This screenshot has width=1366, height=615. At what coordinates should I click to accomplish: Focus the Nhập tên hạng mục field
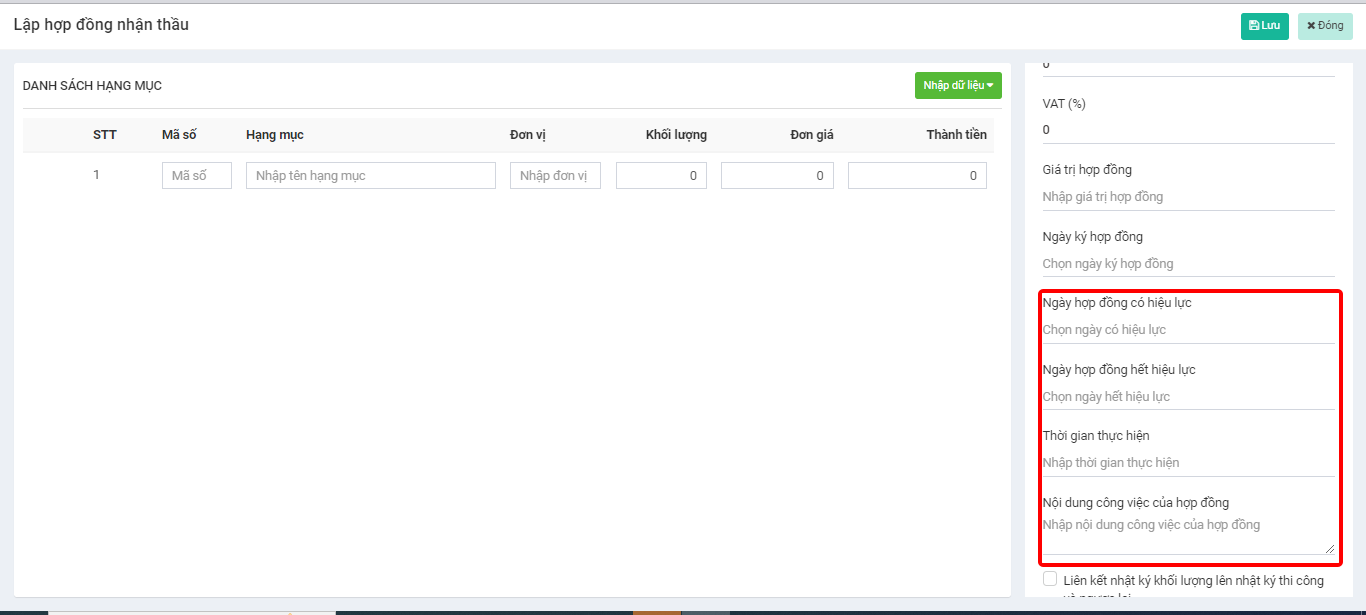click(370, 176)
